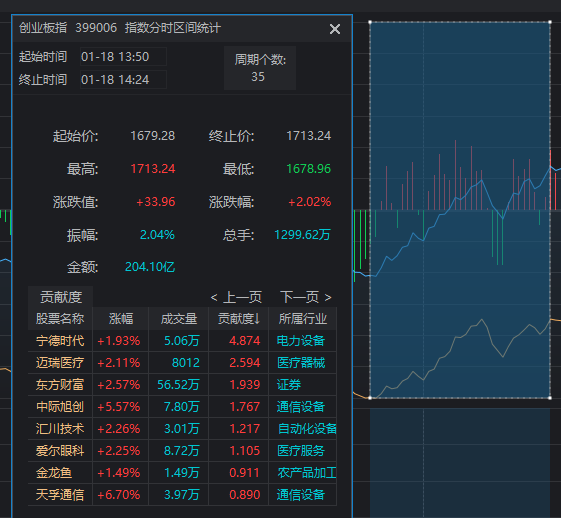The width and height of the screenshot is (561, 518).
Task: Click bottom-right handle of chart selection
Action: (550, 398)
